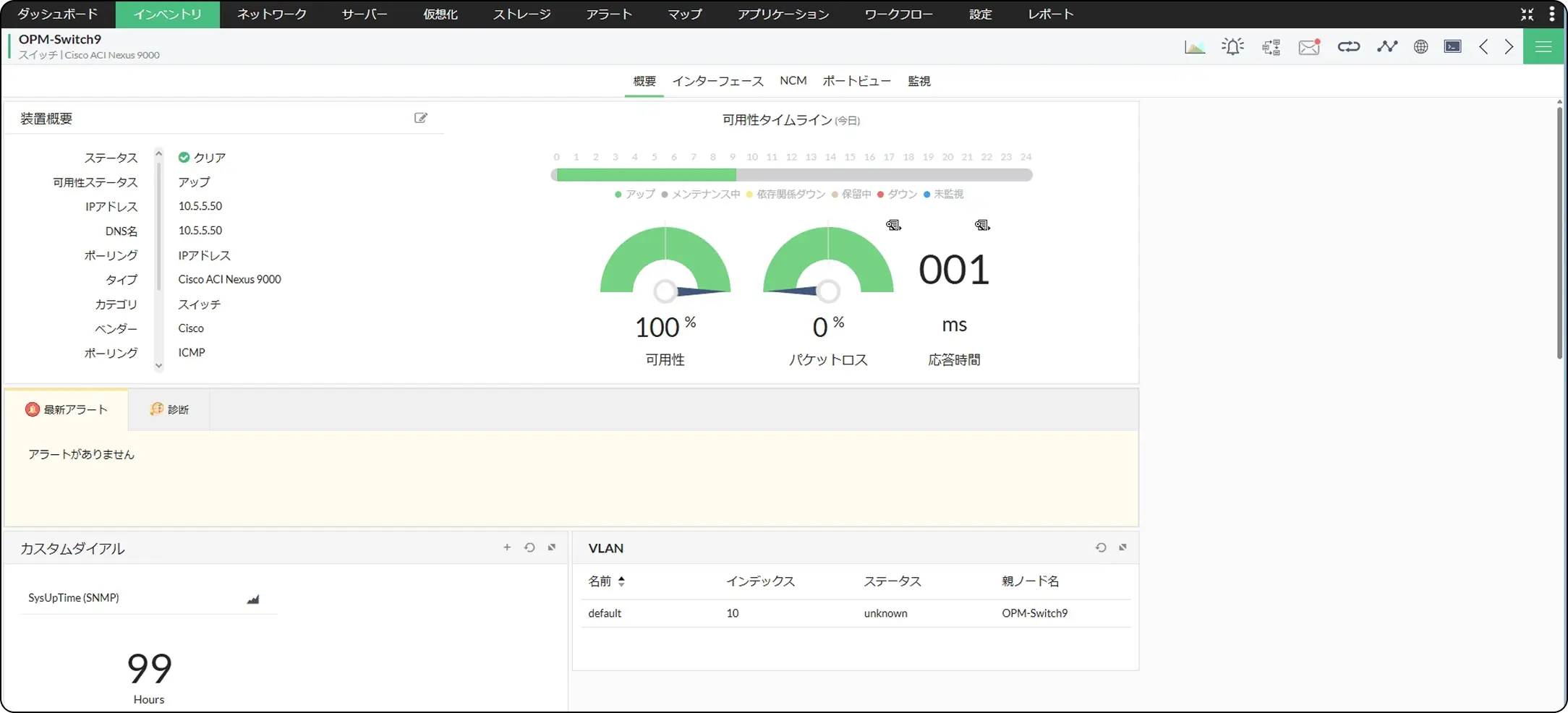Click the envelope notification icon
Image resolution: width=1568 pixels, height=713 pixels.
coord(1310,47)
